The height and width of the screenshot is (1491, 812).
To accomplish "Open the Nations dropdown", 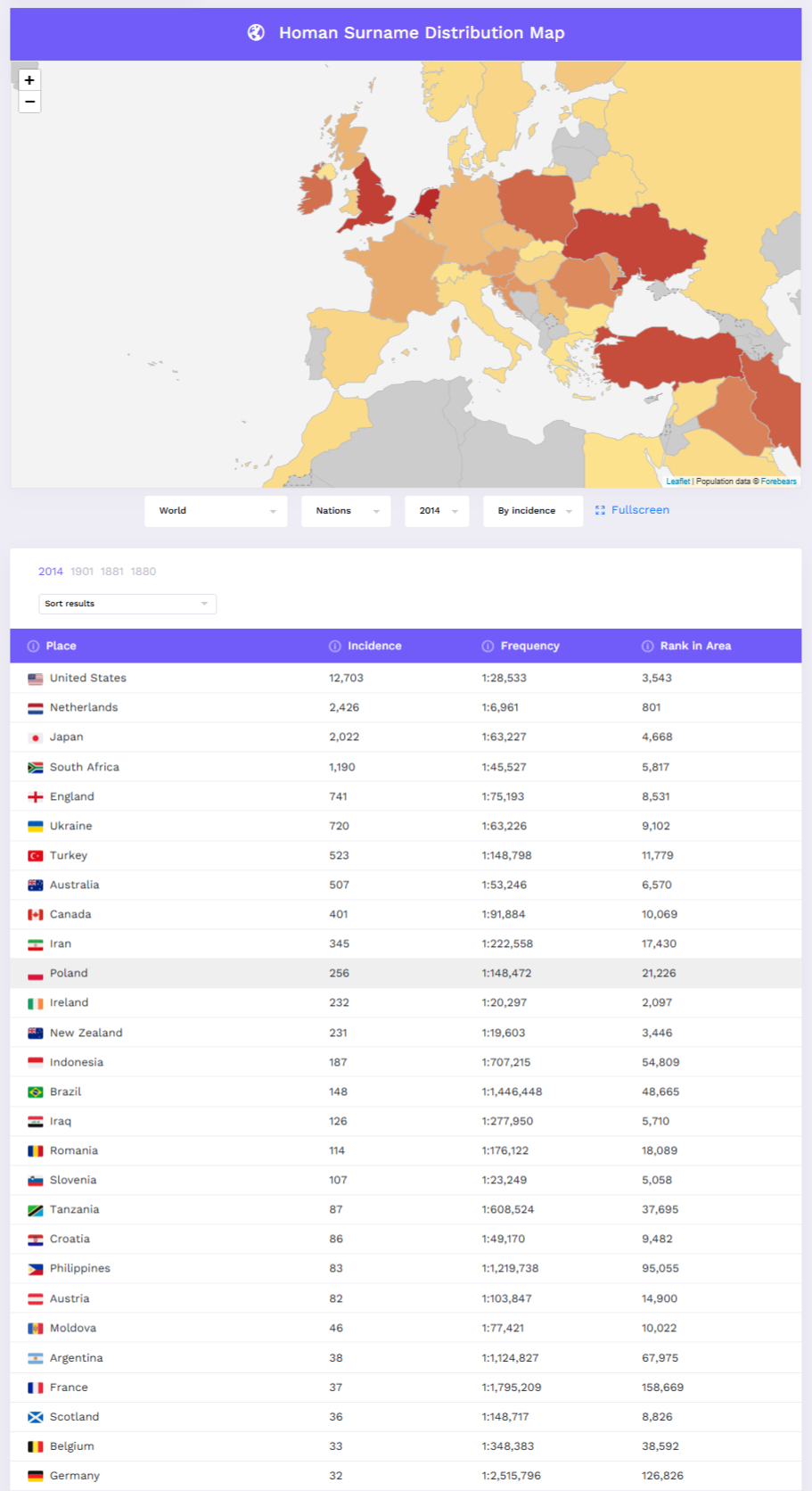I will pyautogui.click(x=346, y=511).
